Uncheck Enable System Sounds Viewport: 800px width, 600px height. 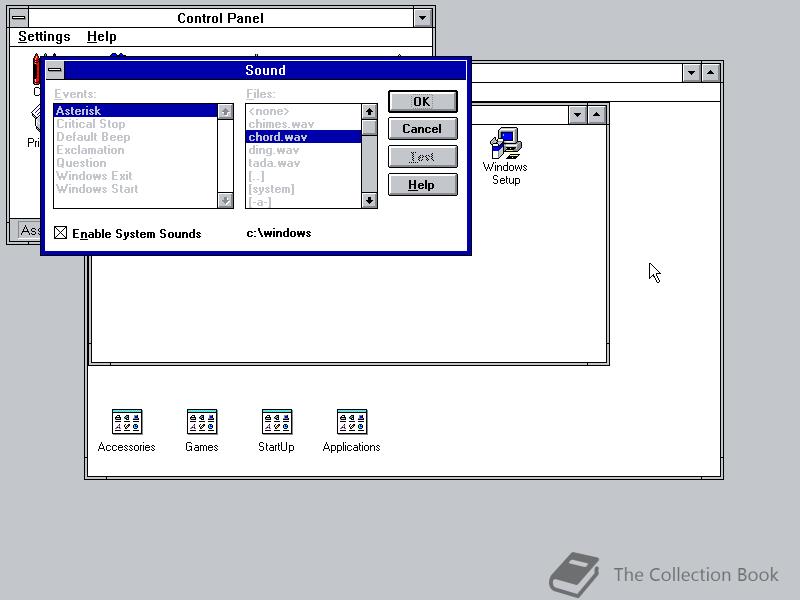click(57, 233)
